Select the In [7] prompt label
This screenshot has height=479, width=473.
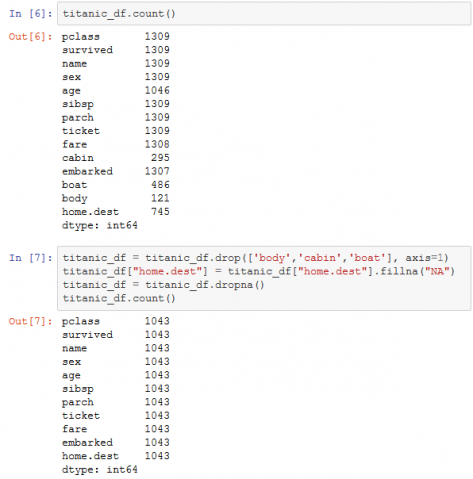pos(31,258)
